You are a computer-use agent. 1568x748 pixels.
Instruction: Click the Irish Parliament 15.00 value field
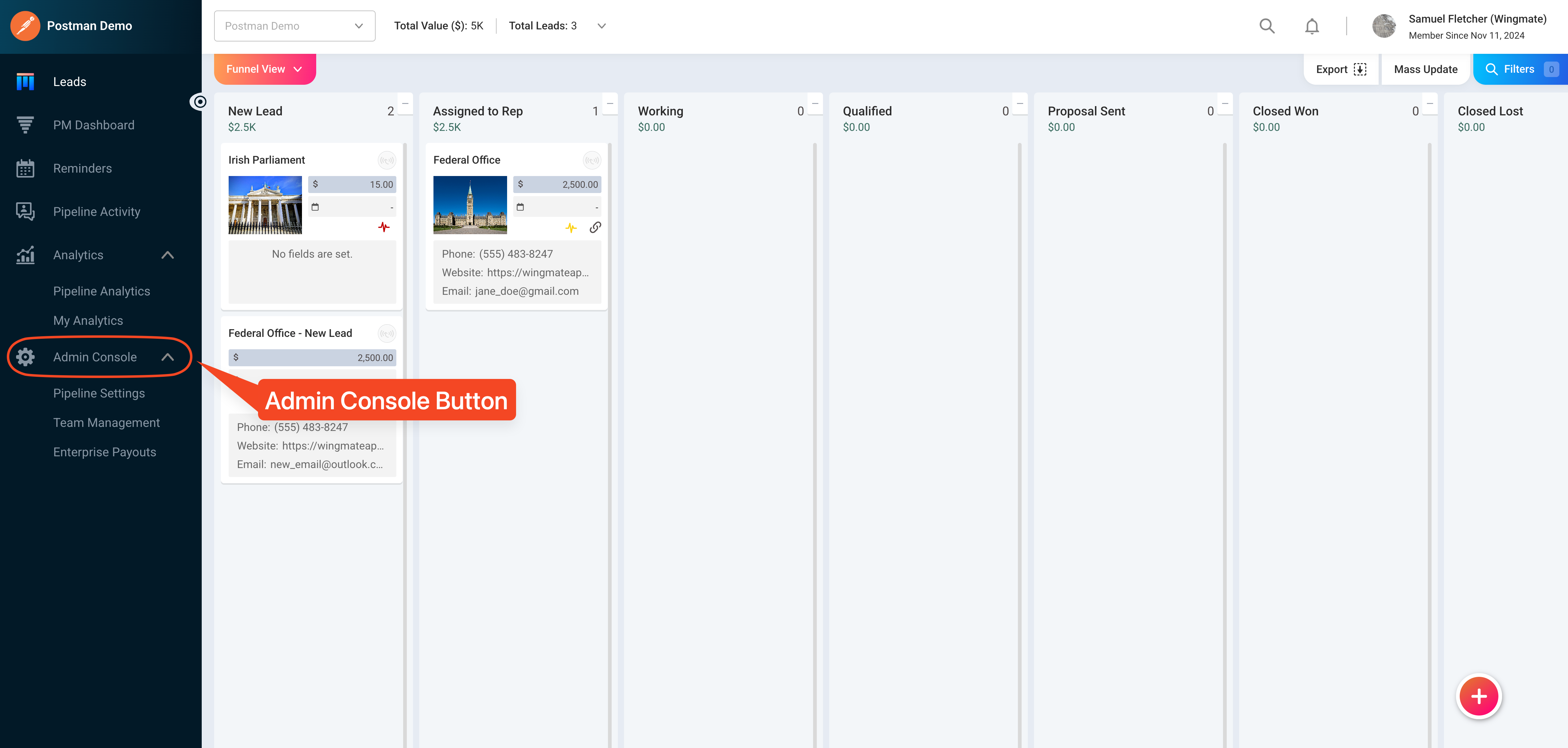pyautogui.click(x=352, y=184)
